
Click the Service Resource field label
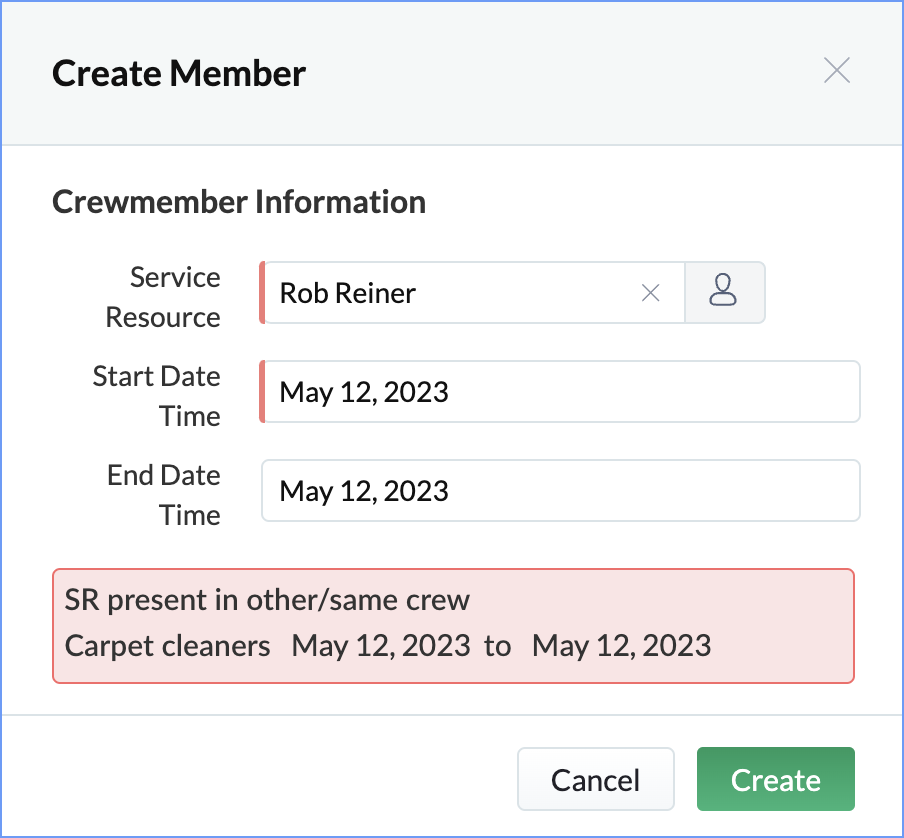click(x=164, y=297)
